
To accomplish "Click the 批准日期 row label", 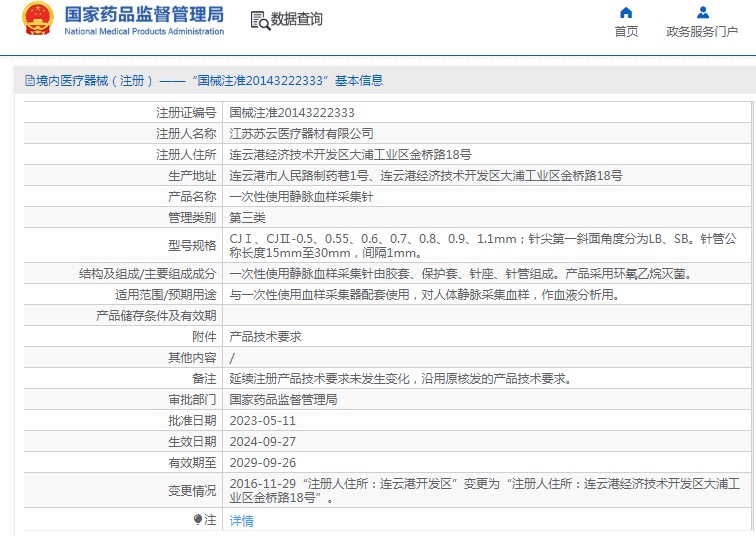I will tap(192, 421).
